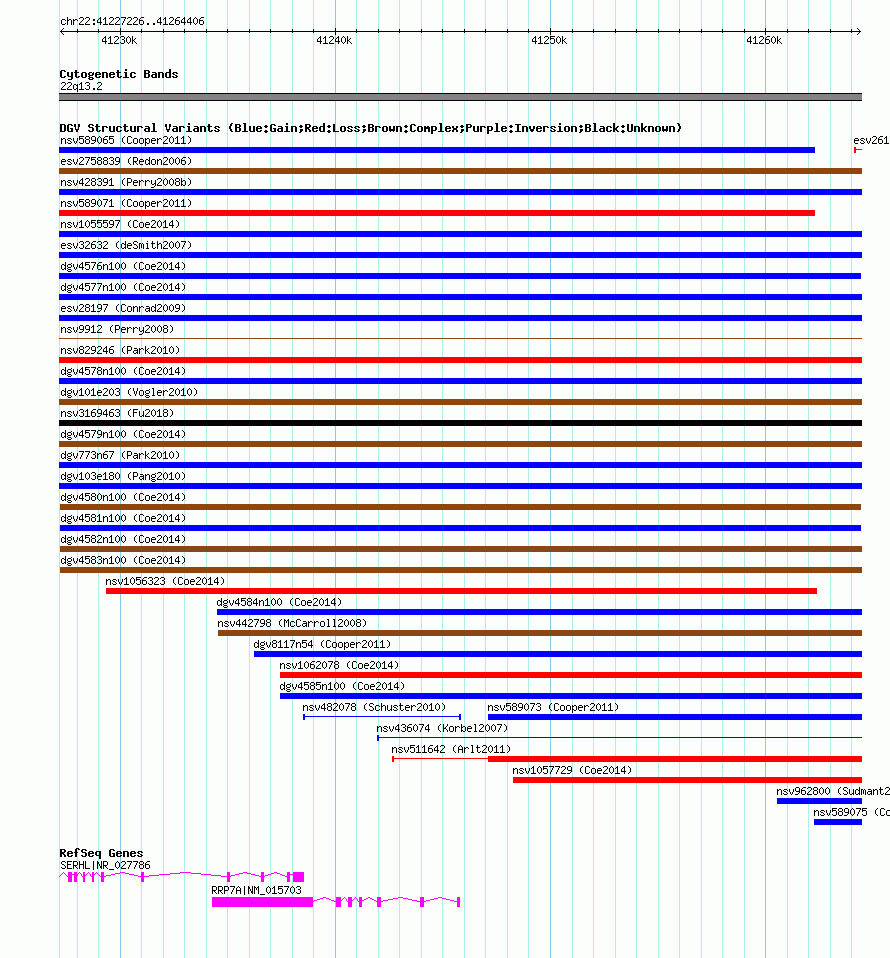Select nsv442798 (McCarroll2008) variant

click(540, 633)
